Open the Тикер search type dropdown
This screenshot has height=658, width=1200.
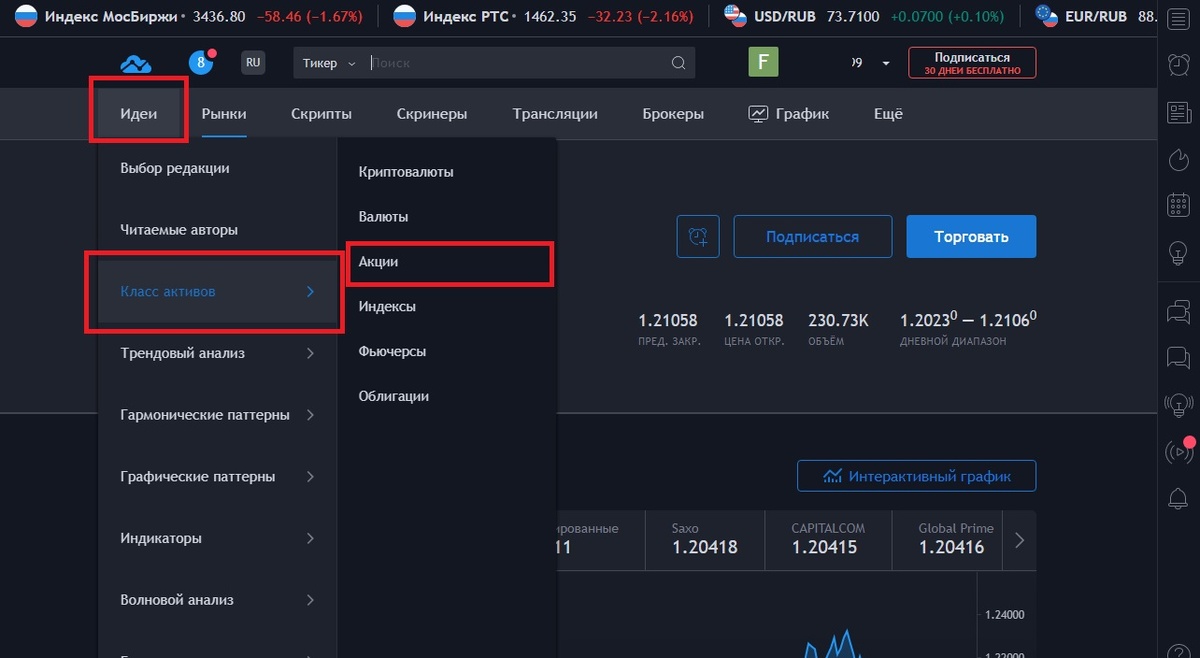click(329, 63)
